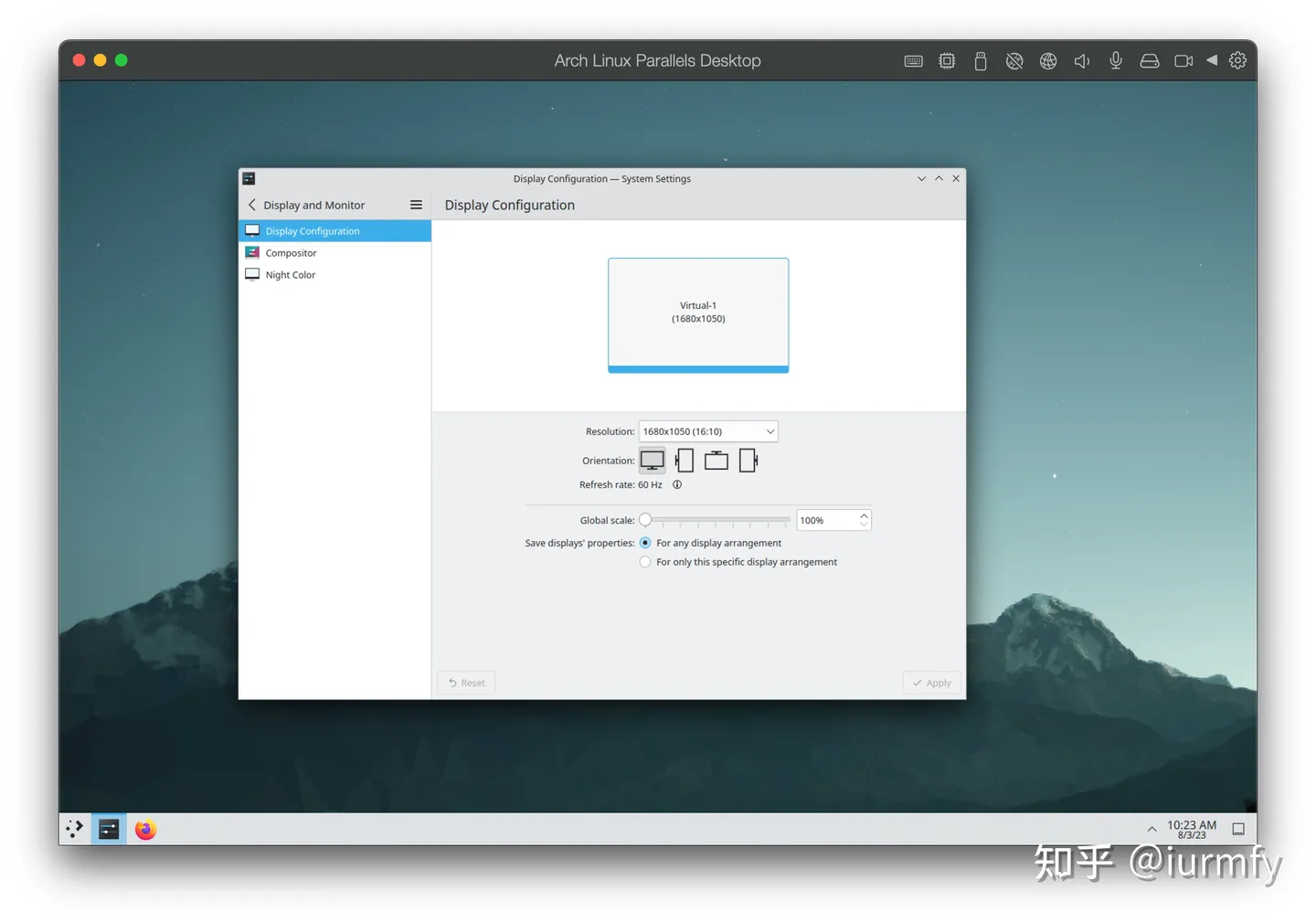Select the Virtual-1 monitor preview
This screenshot has height=923, width=1316.
coord(698,315)
